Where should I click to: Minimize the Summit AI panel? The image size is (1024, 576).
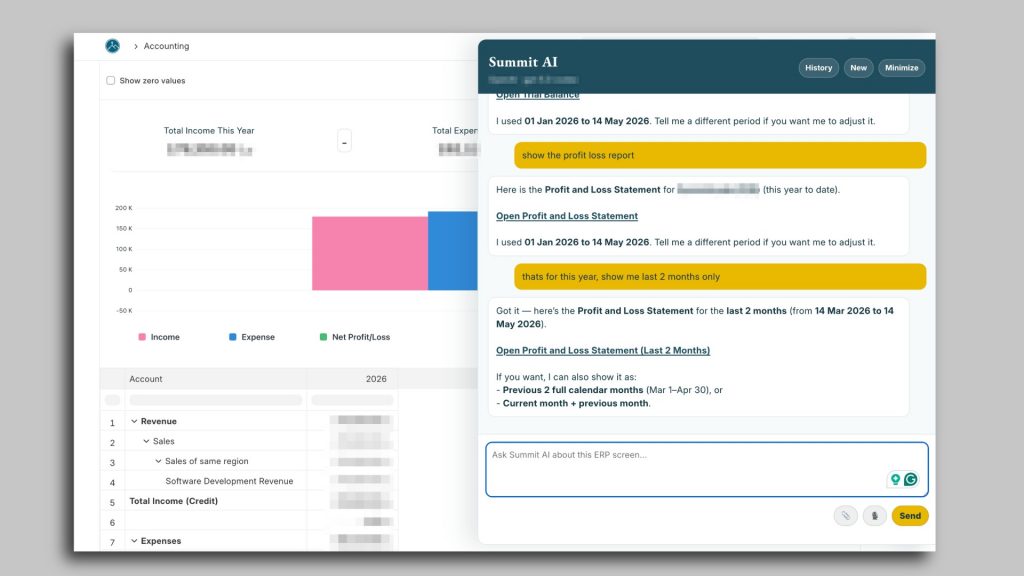pyautogui.click(x=901, y=68)
